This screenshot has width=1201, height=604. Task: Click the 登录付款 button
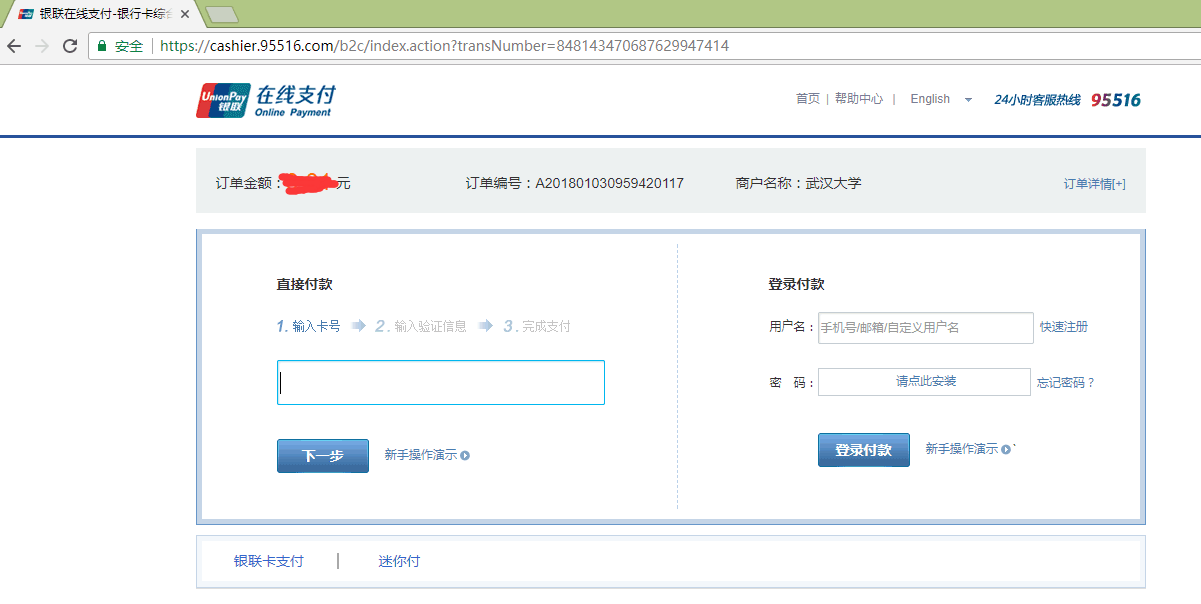[863, 450]
